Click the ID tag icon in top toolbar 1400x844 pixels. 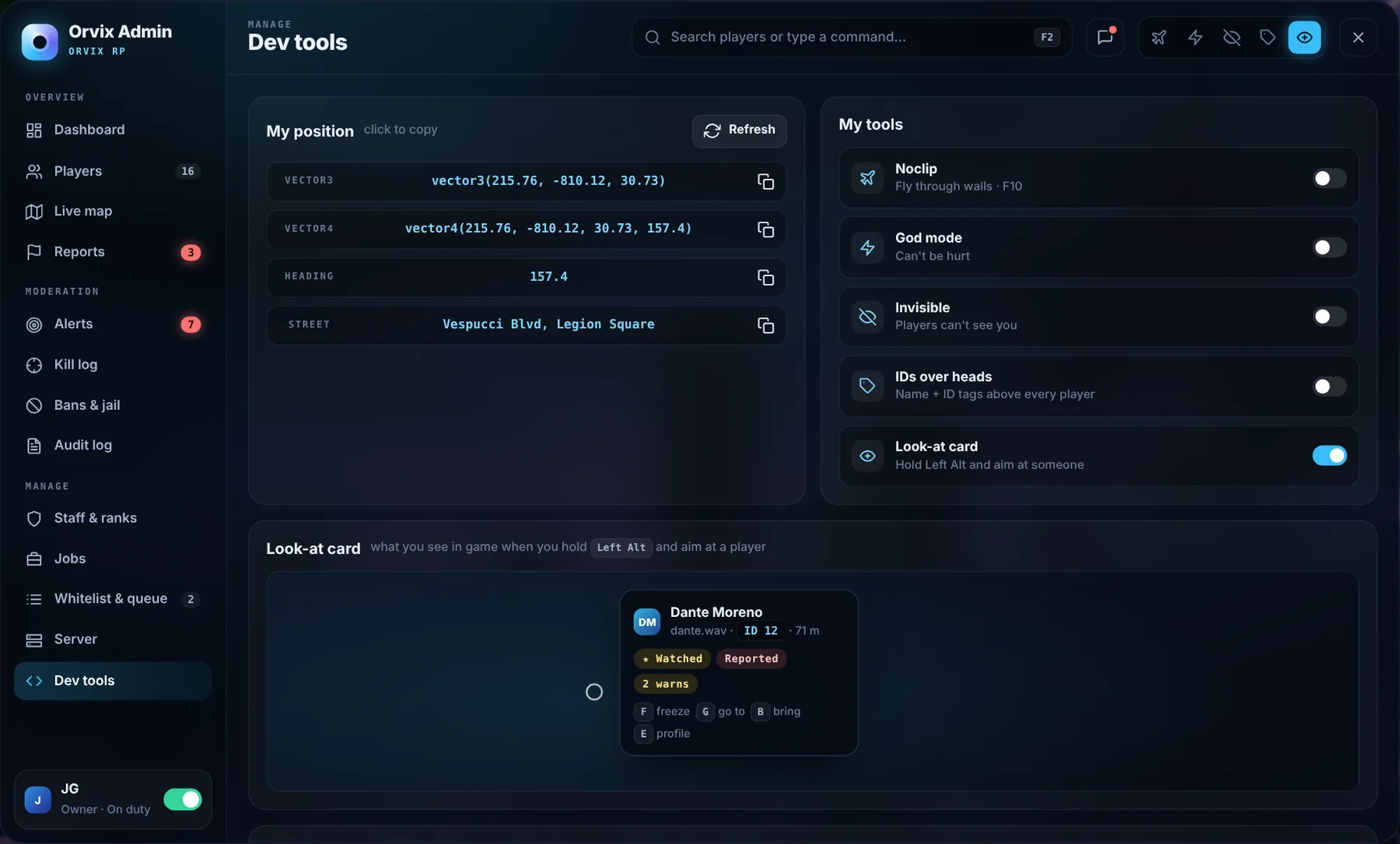coord(1268,37)
